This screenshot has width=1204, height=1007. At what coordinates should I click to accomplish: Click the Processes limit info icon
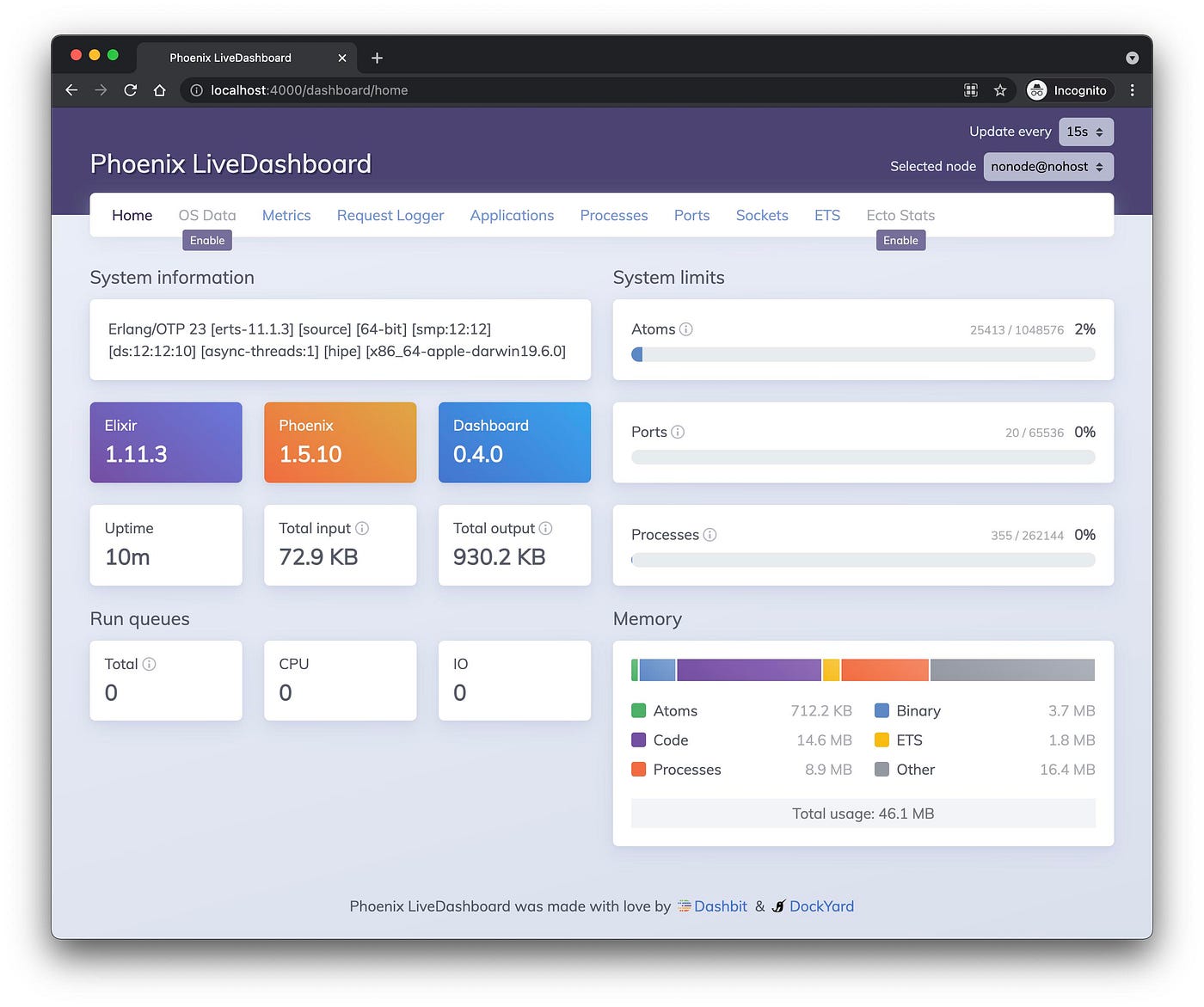pyautogui.click(x=709, y=534)
